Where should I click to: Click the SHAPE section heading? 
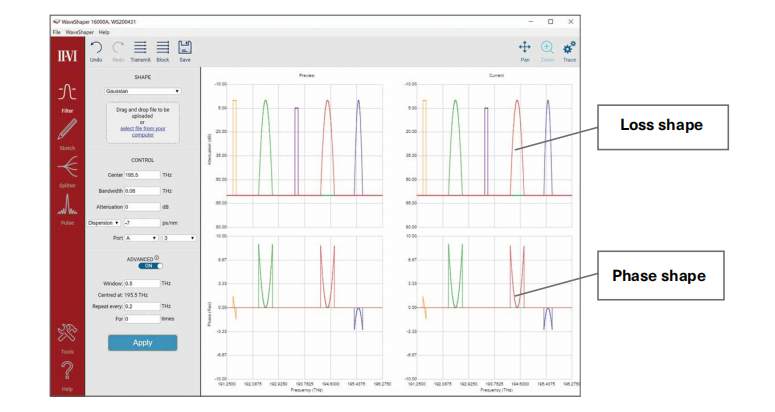click(x=142, y=77)
